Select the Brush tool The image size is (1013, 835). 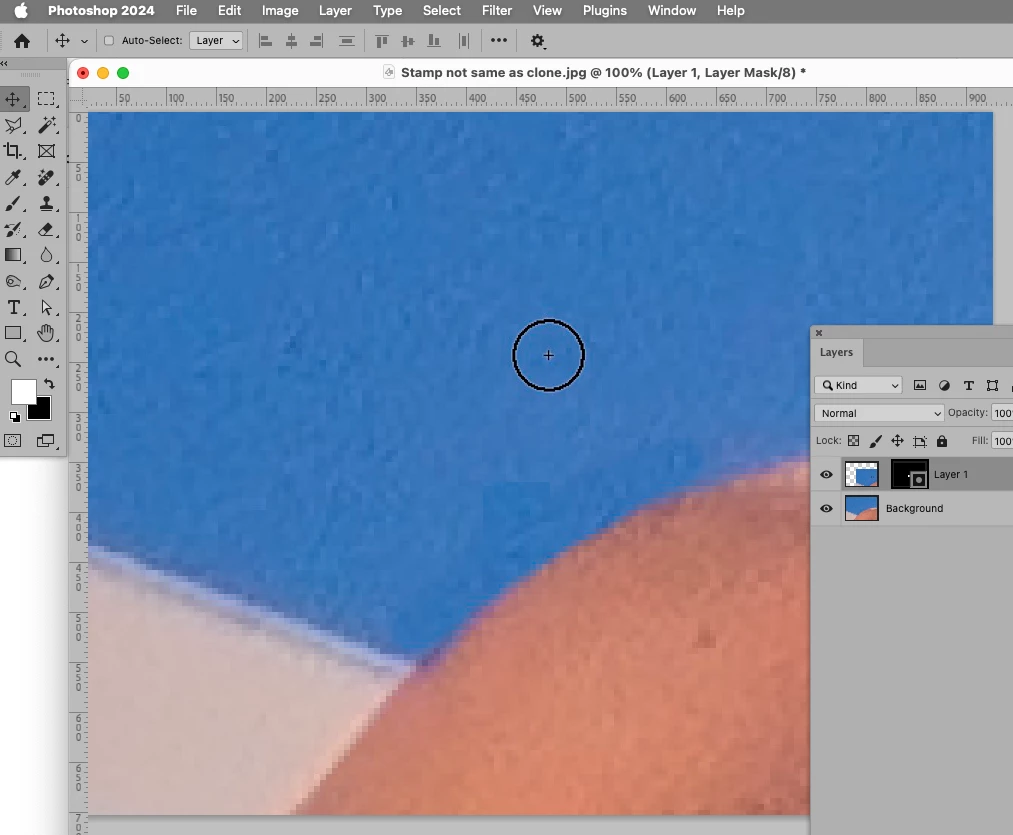click(x=13, y=204)
